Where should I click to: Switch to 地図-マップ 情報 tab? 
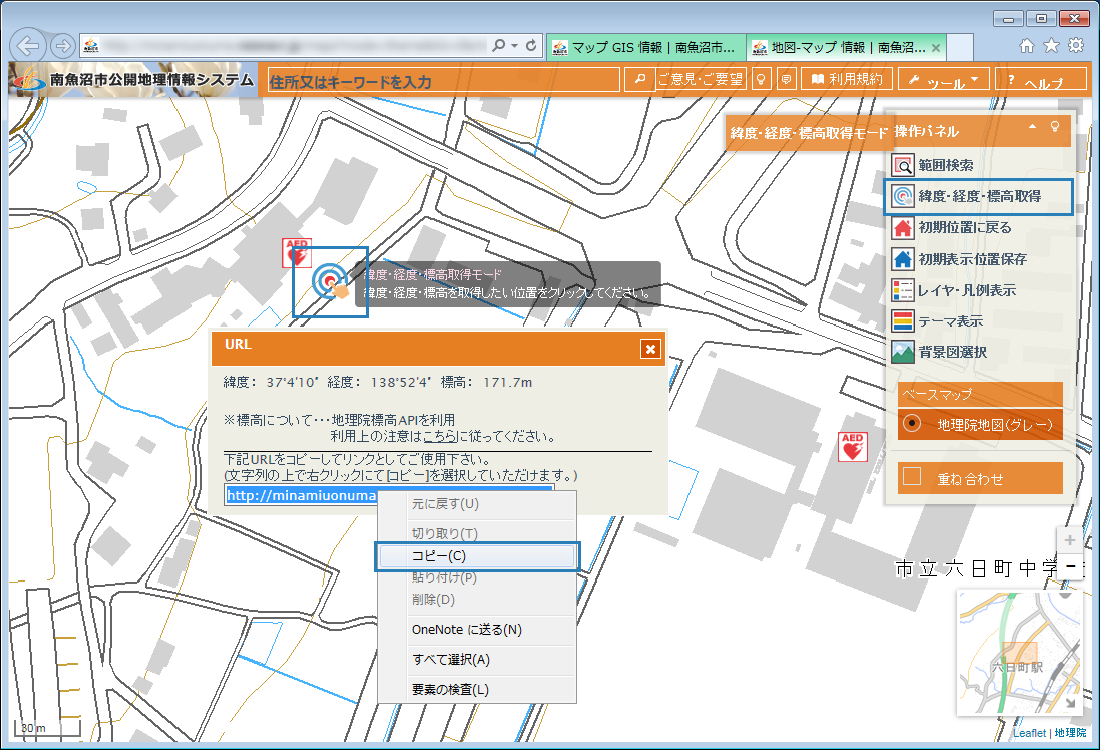[x=847, y=48]
